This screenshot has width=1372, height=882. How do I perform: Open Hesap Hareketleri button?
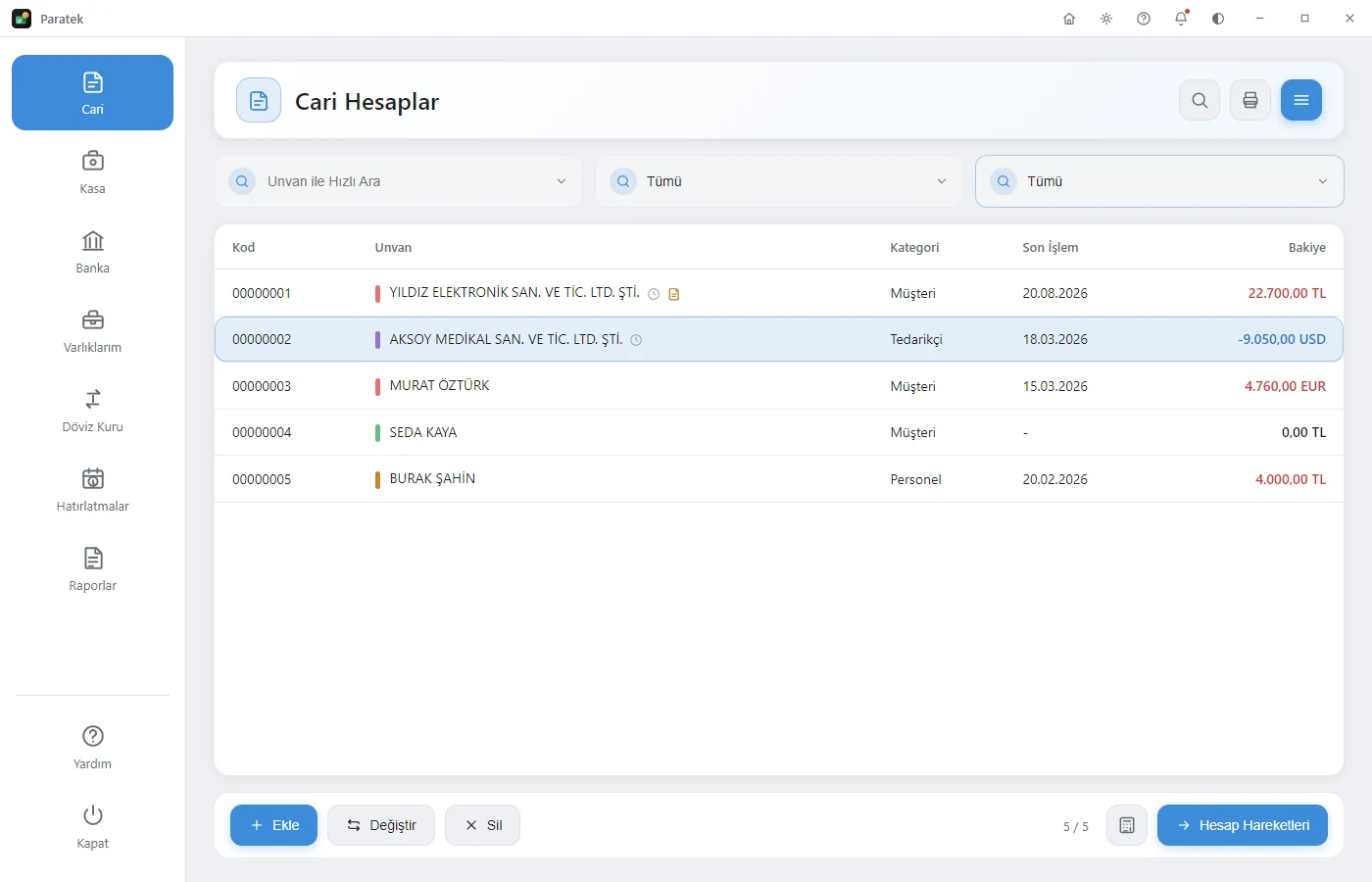point(1243,825)
